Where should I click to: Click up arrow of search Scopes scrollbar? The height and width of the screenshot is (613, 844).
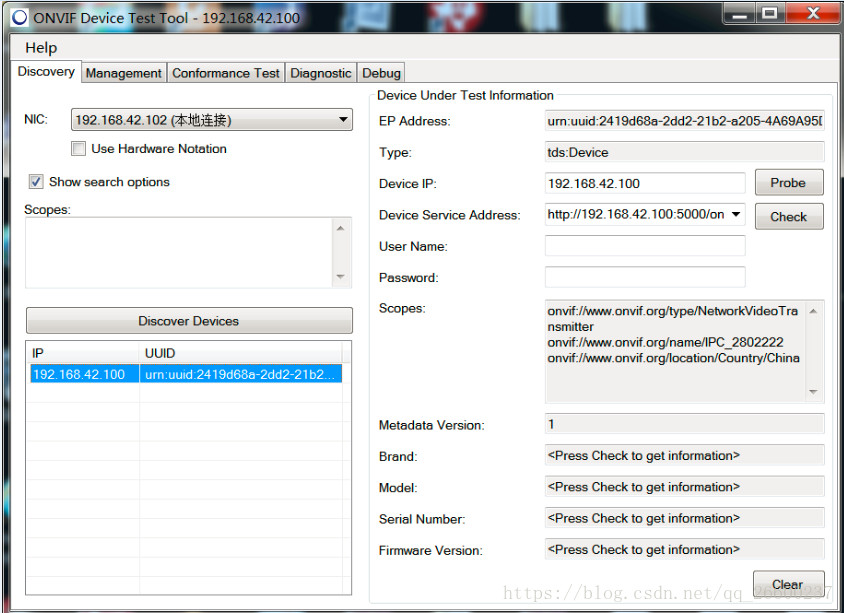(x=341, y=228)
